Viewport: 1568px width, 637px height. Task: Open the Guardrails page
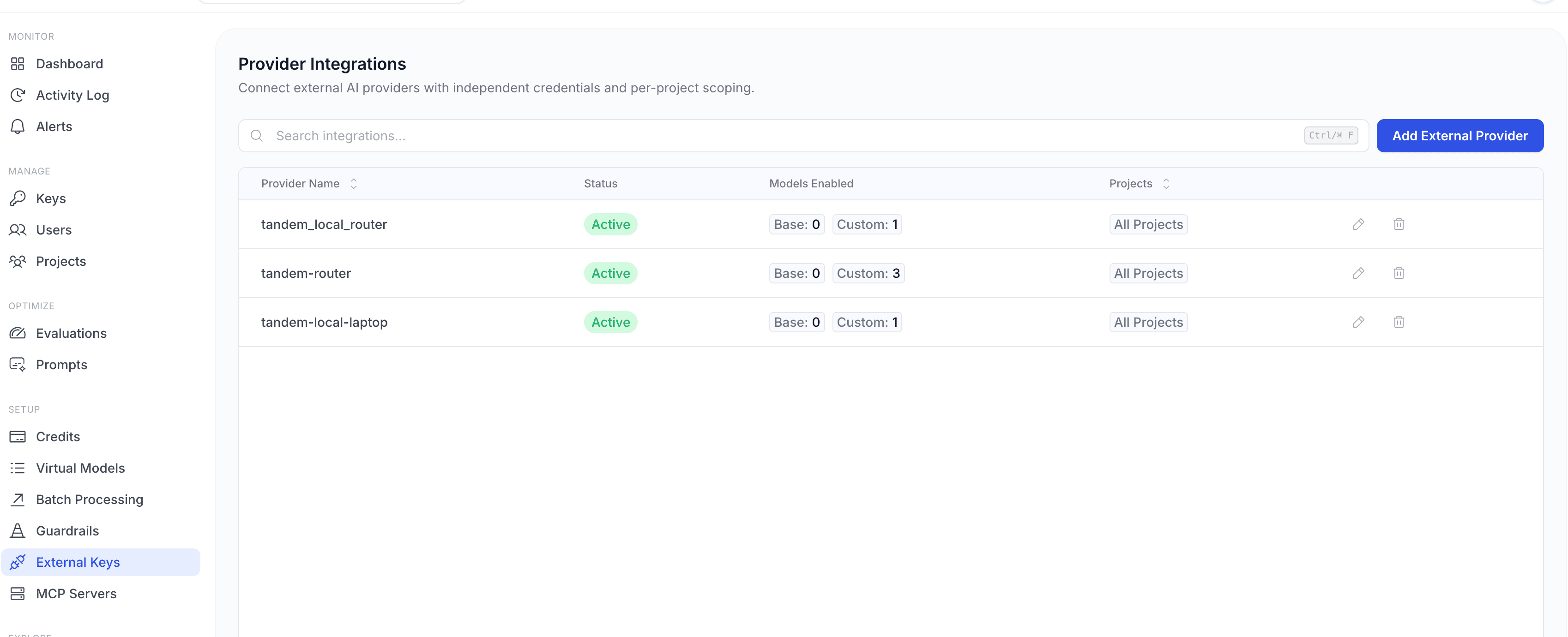[x=101, y=530]
